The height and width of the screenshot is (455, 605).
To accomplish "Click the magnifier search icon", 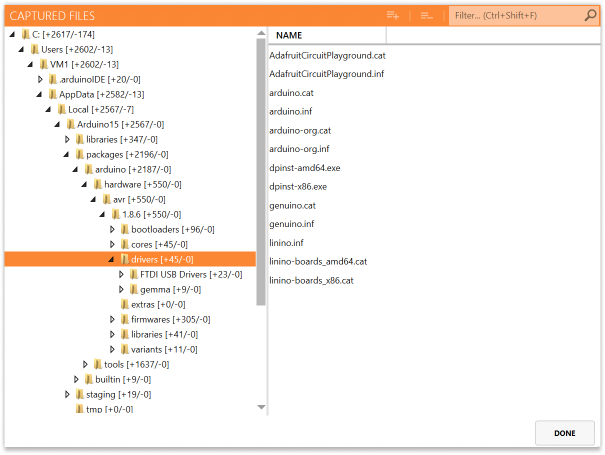I will coord(590,15).
